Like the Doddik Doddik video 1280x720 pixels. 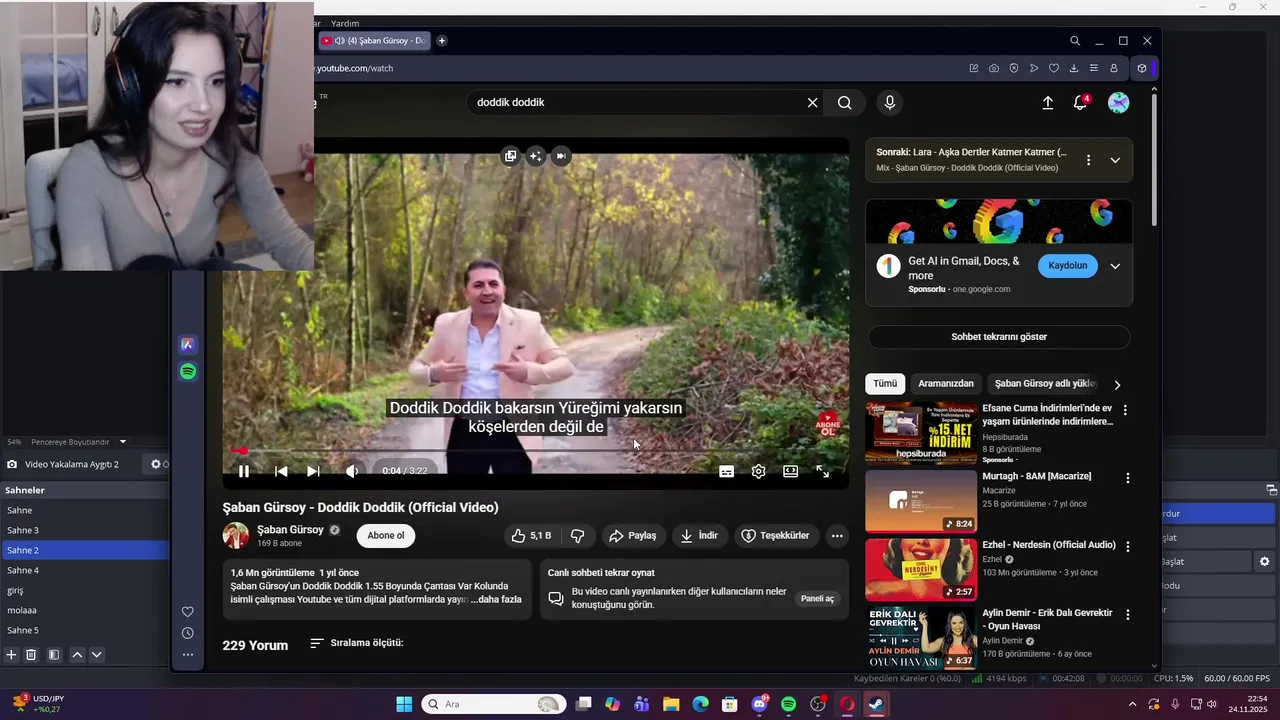coord(531,536)
